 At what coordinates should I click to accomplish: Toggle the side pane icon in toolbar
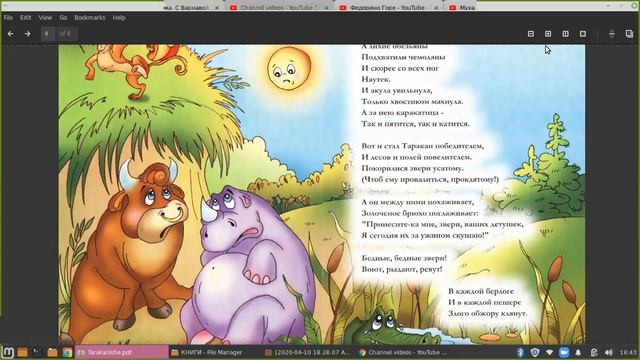(x=629, y=34)
